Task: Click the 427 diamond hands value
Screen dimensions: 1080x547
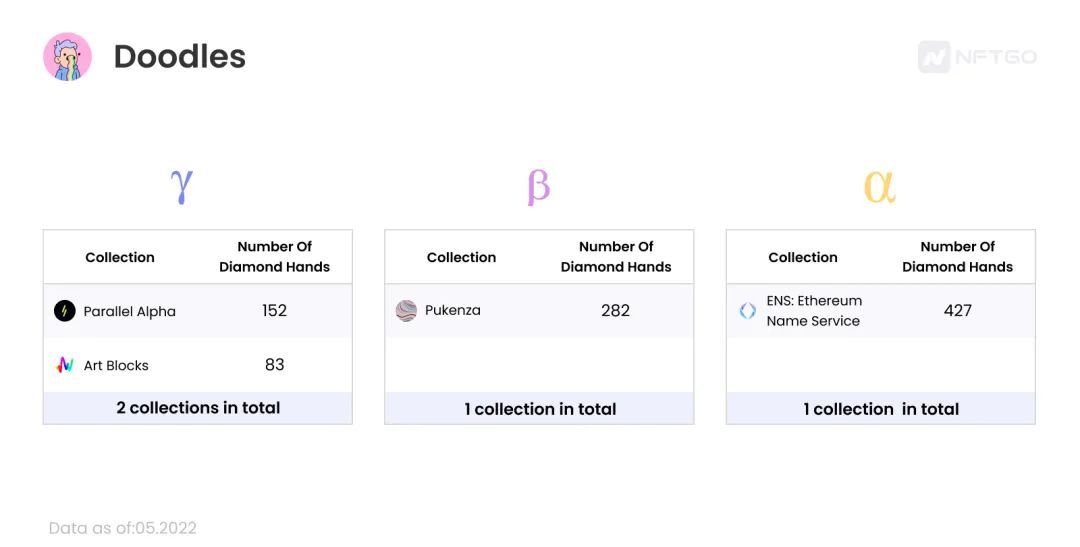Action: coord(957,311)
